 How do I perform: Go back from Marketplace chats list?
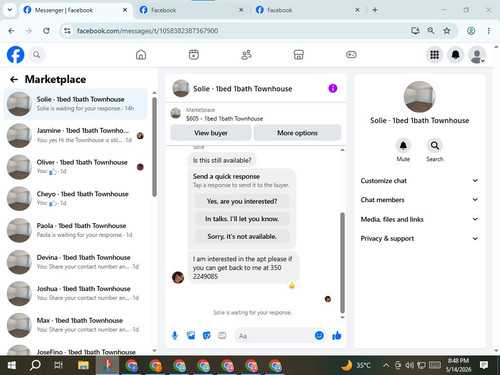click(14, 79)
